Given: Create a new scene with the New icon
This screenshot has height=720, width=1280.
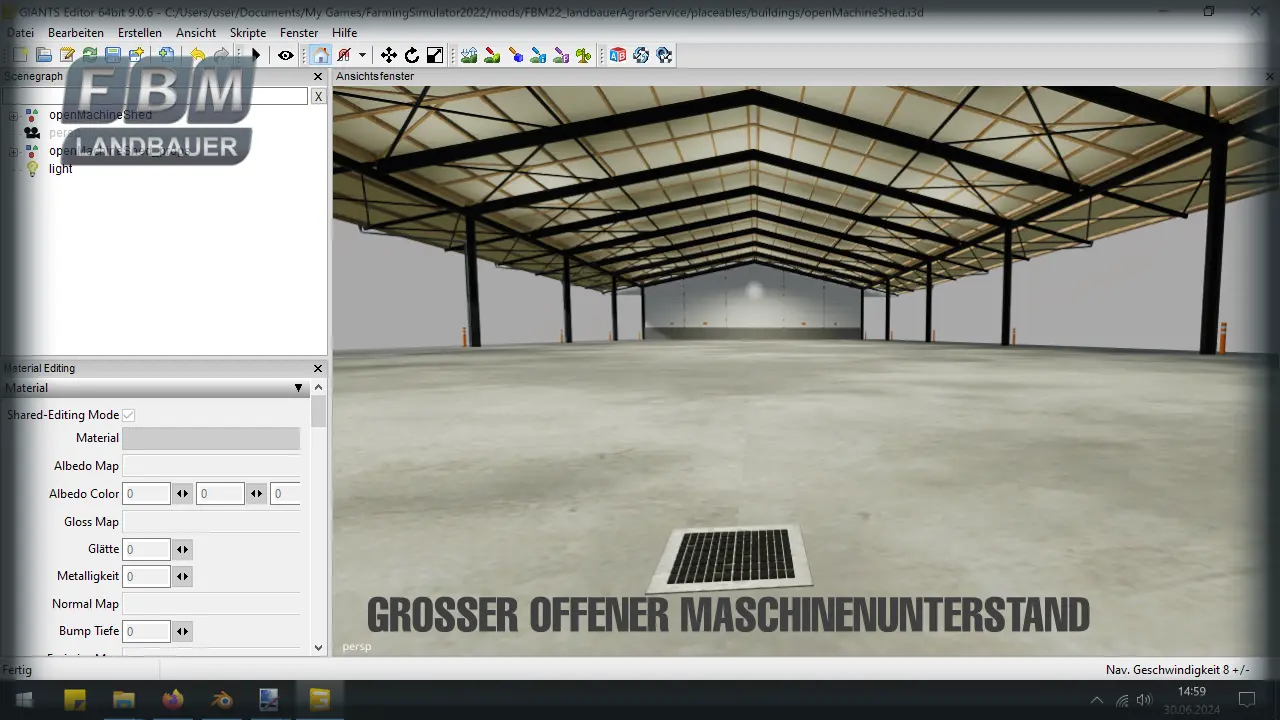Looking at the screenshot, I should 21,55.
